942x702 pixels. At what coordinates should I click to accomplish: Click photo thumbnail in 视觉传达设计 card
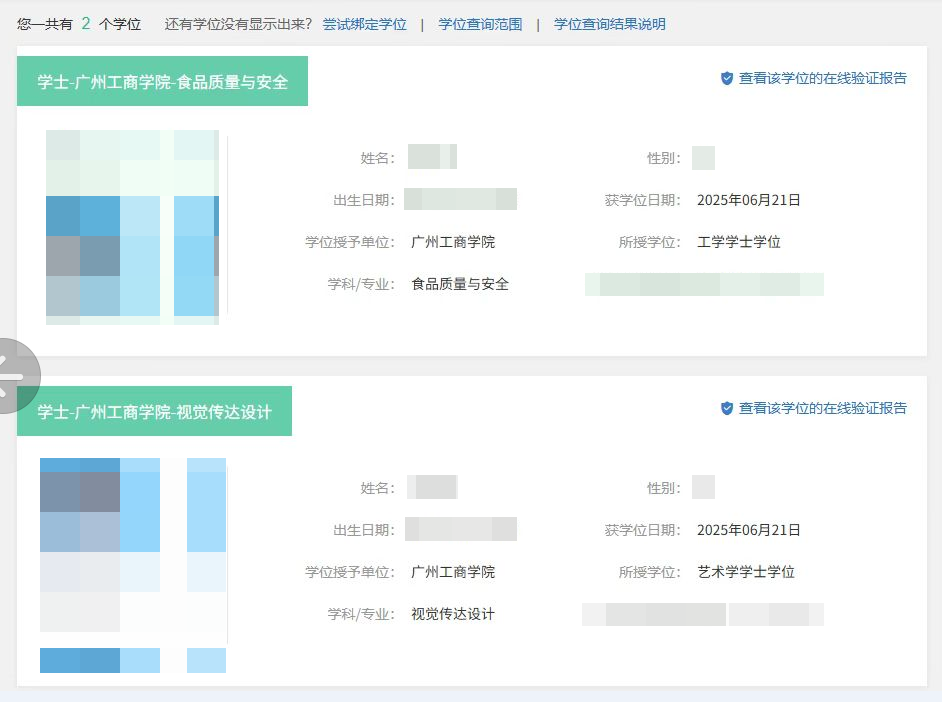[133, 564]
